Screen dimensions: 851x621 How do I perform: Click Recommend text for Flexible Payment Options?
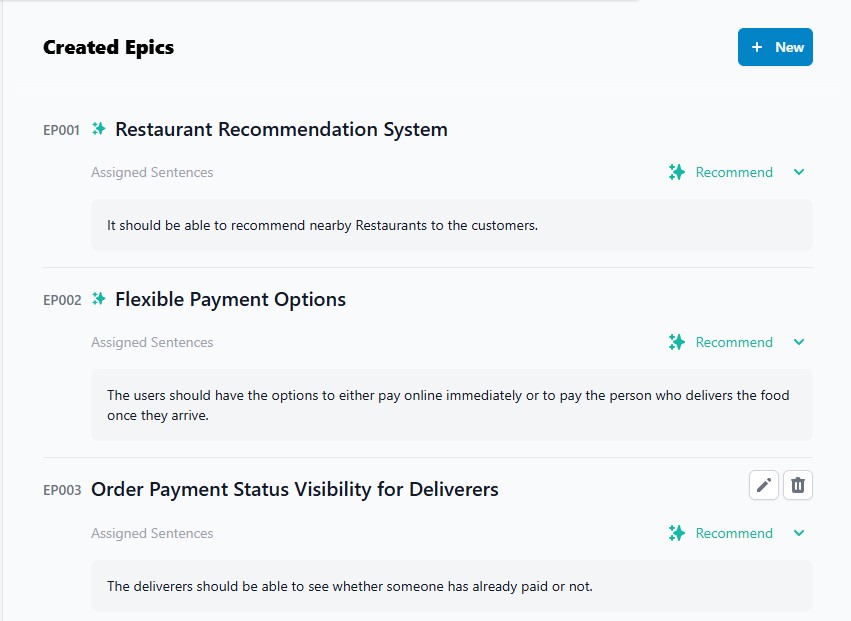click(734, 342)
